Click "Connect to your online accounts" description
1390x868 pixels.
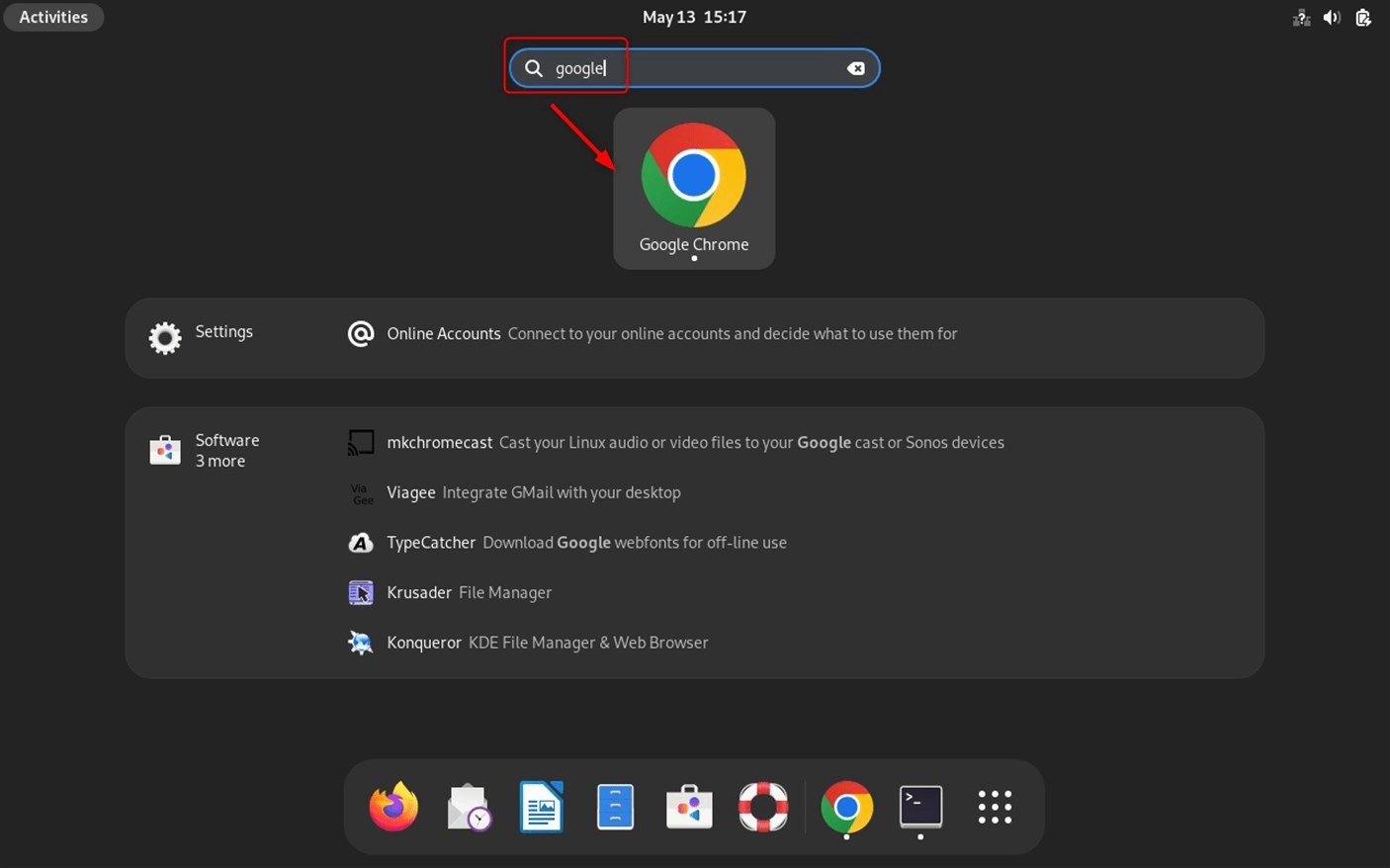pyautogui.click(x=733, y=334)
